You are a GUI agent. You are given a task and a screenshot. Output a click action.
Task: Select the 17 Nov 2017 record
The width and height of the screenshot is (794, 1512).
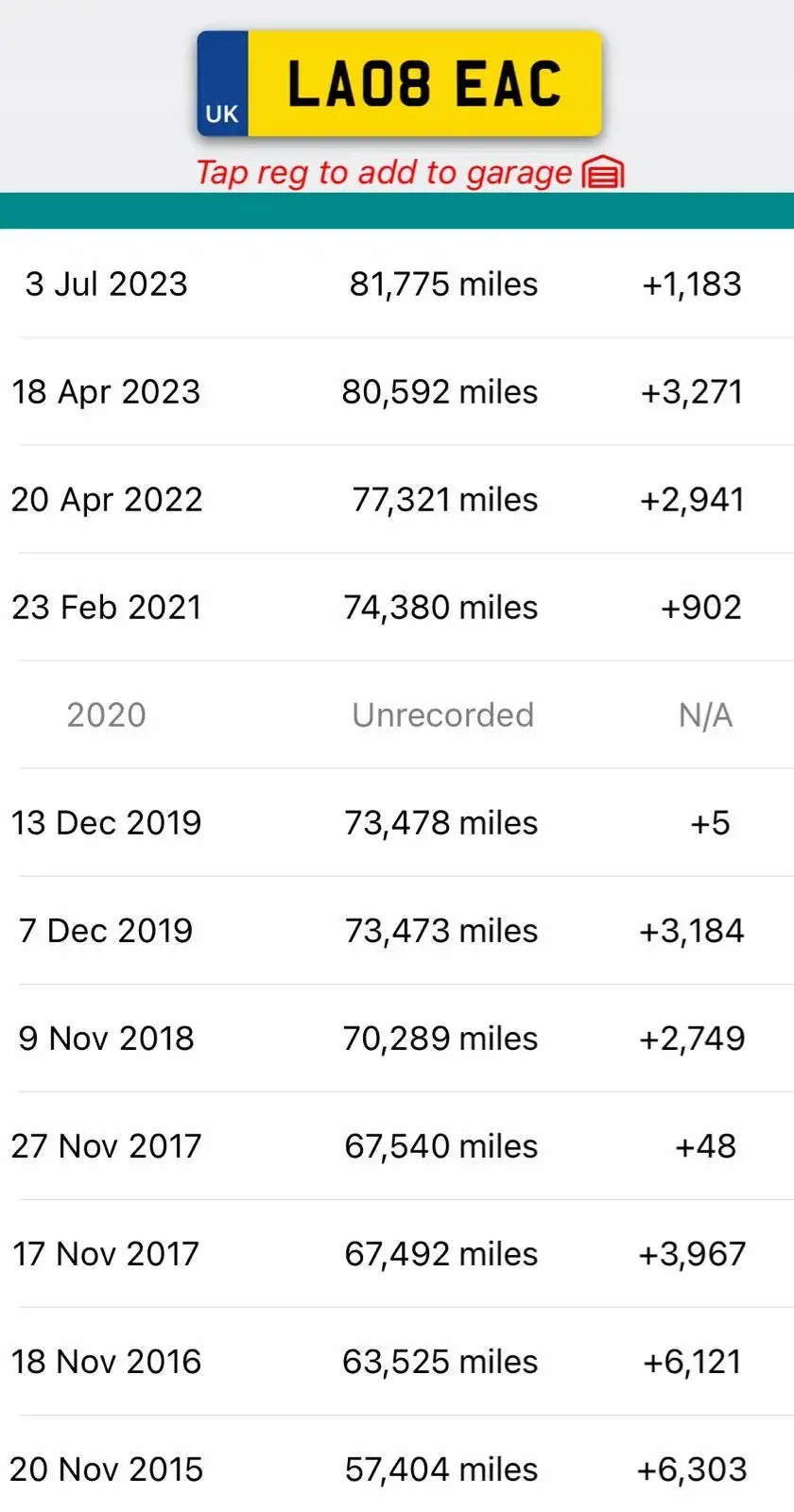pyautogui.click(x=397, y=1253)
